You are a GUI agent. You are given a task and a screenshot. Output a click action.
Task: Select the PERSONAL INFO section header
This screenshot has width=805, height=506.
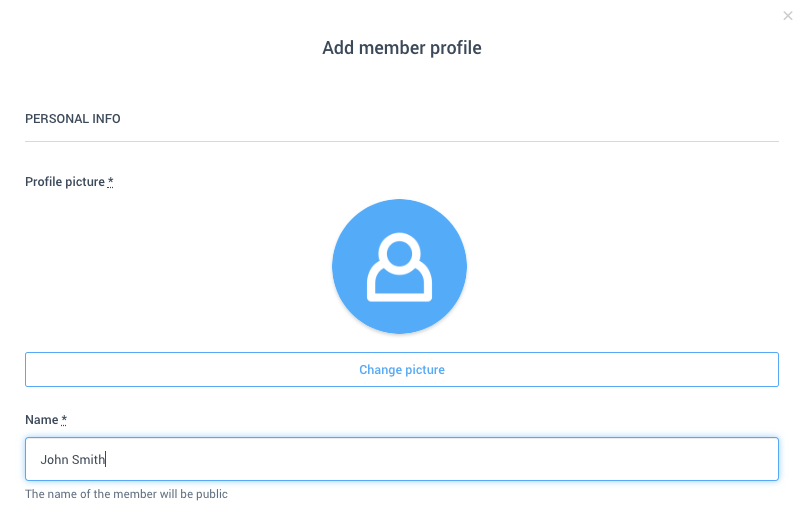pyautogui.click(x=73, y=119)
